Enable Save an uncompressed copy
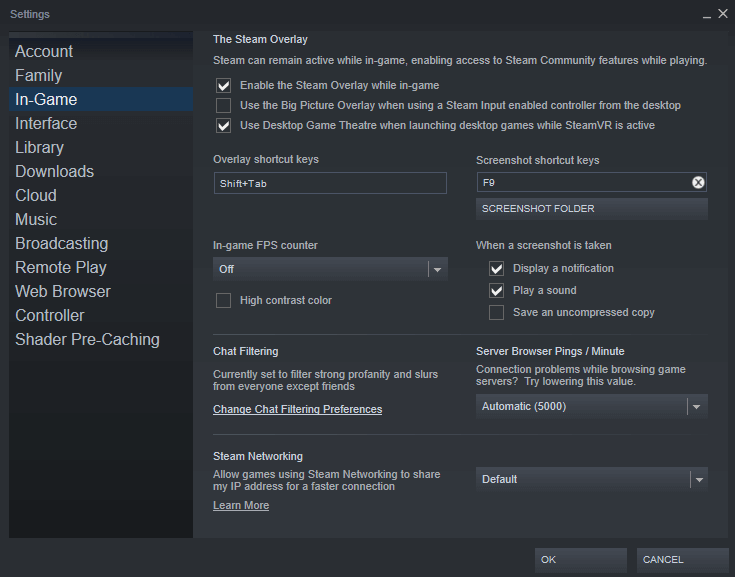 [x=496, y=313]
